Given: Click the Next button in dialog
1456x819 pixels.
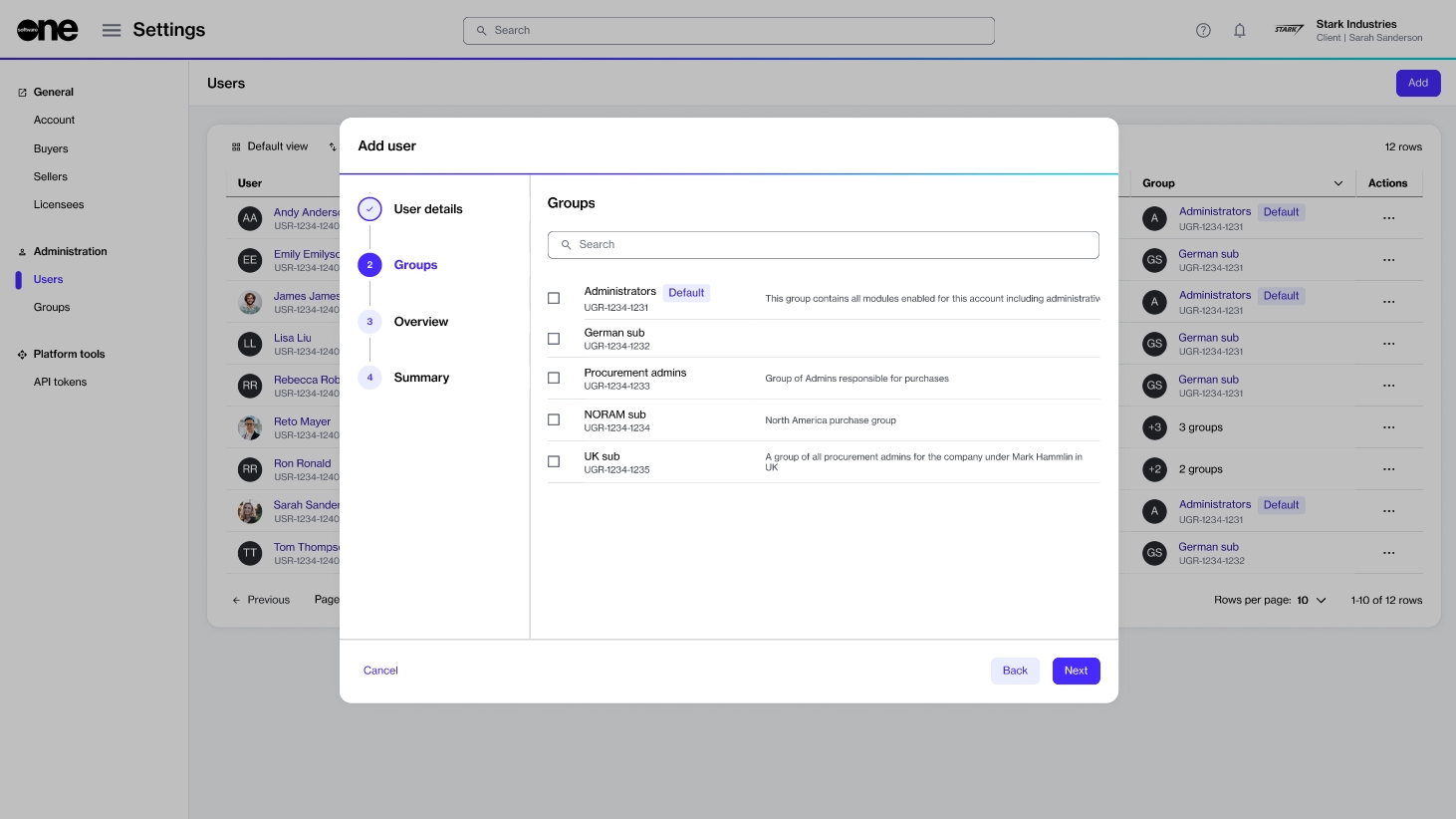Looking at the screenshot, I should (1076, 671).
